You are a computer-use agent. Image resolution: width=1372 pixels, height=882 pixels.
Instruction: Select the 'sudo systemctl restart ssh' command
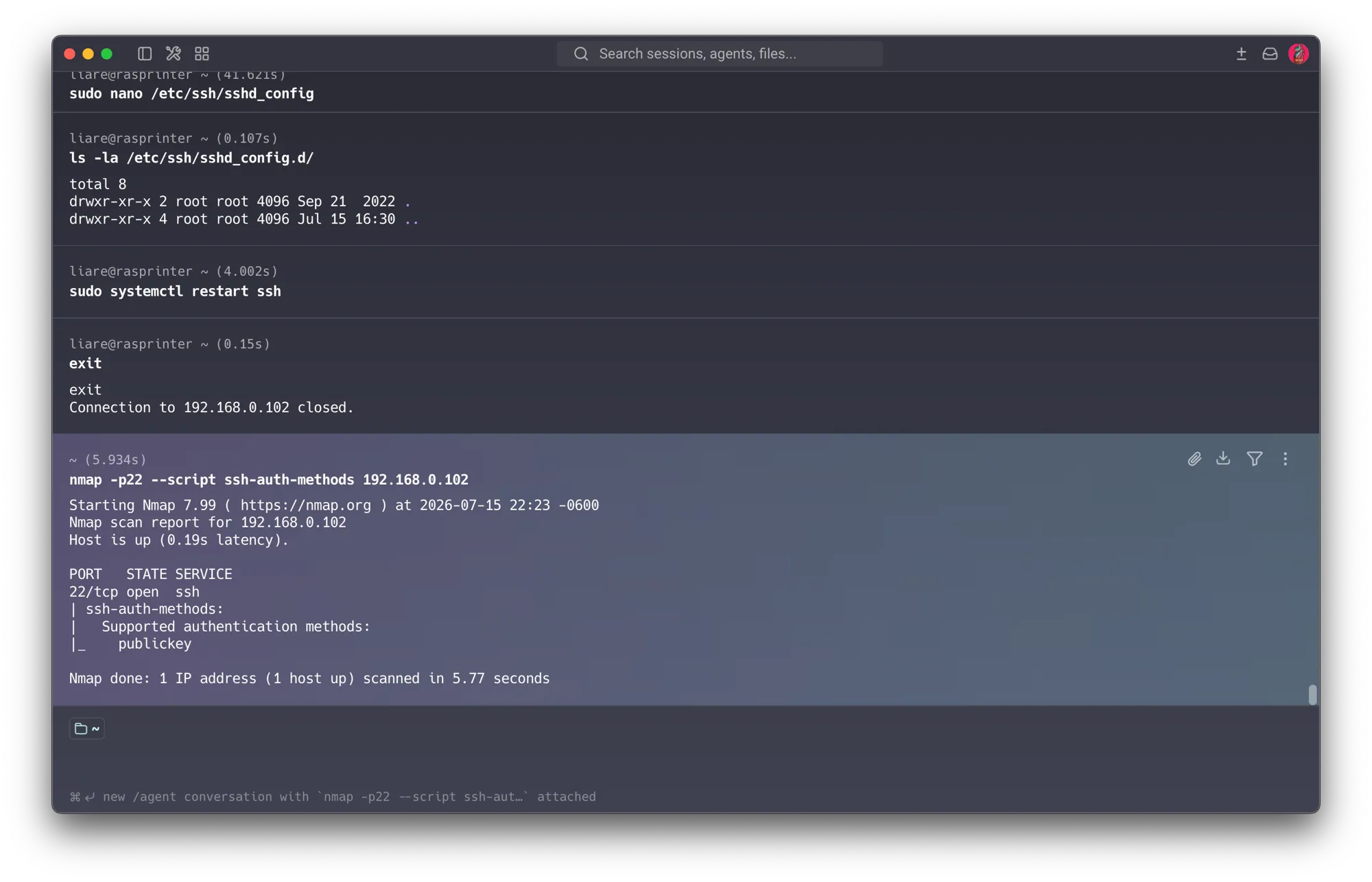tap(175, 291)
